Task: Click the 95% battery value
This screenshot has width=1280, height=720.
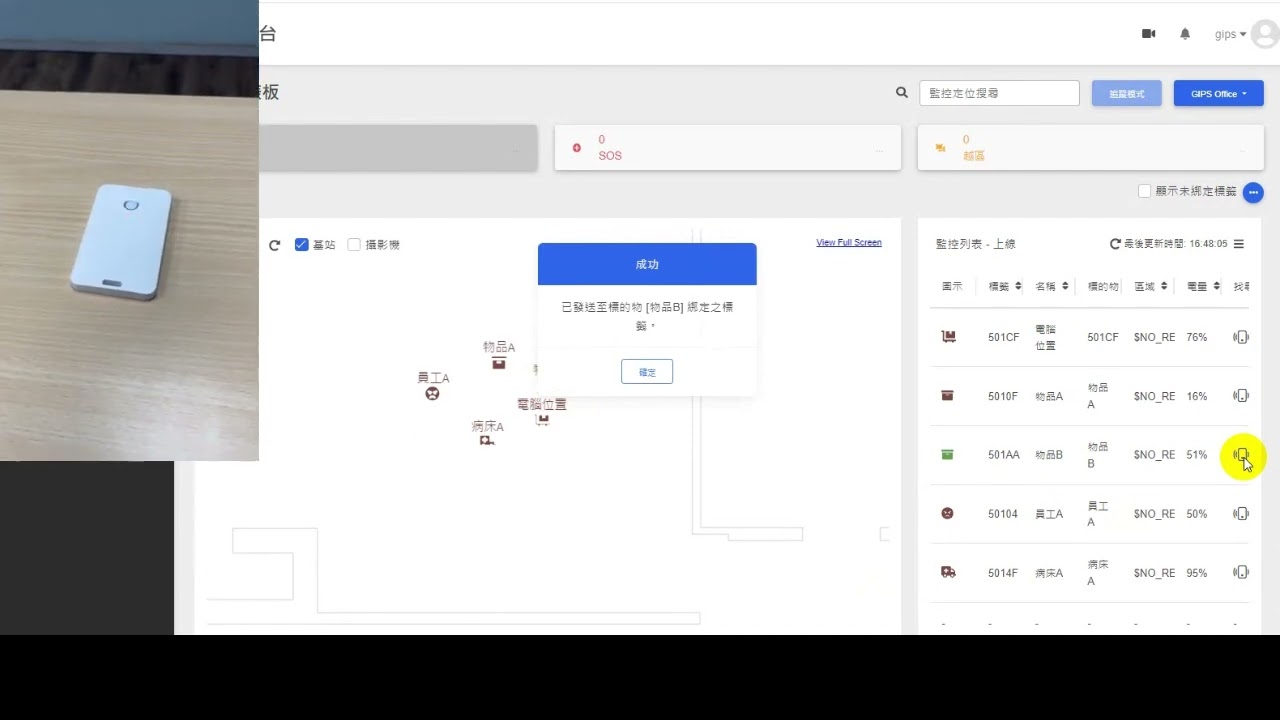Action: pyautogui.click(x=1197, y=573)
